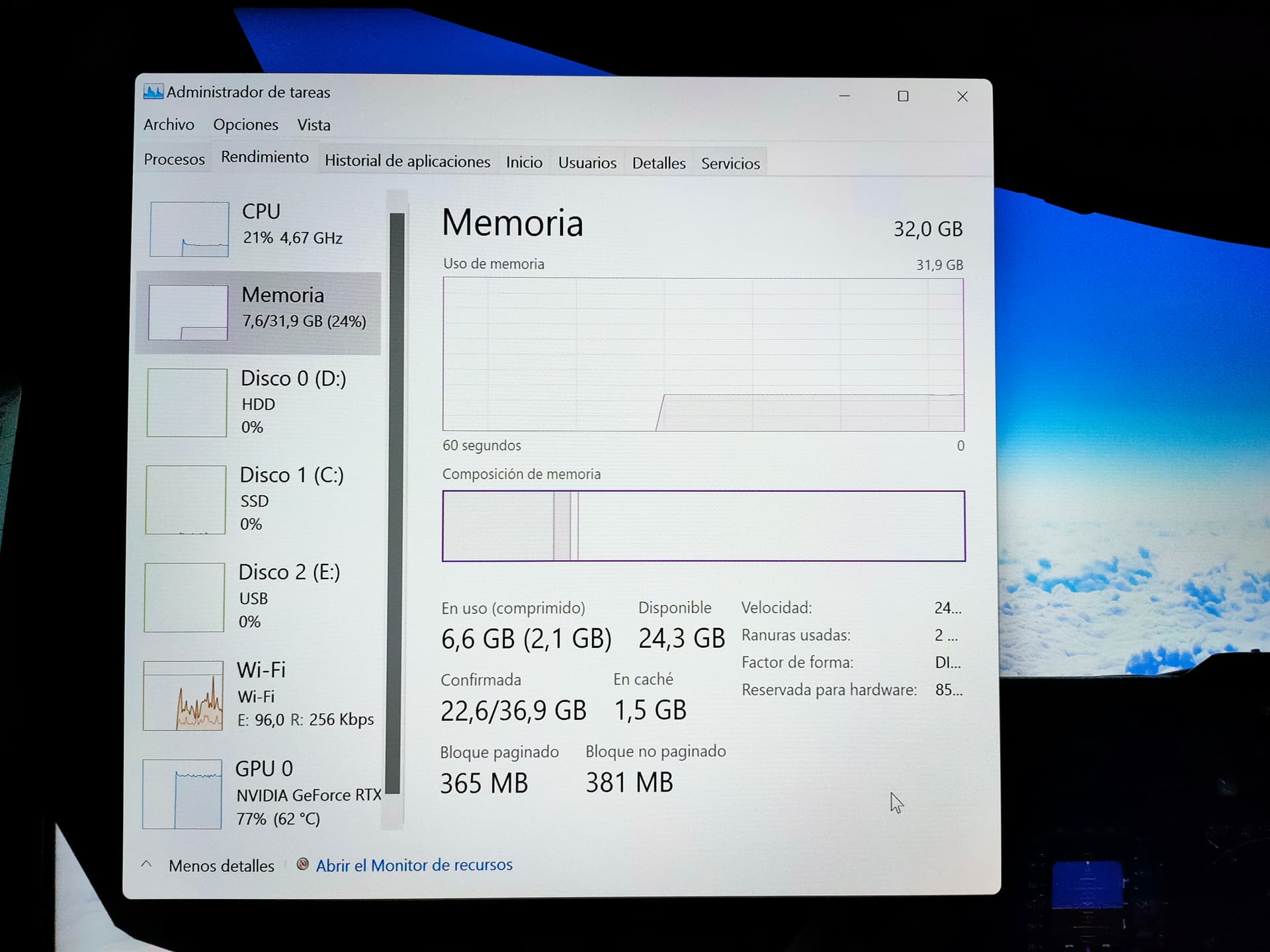The height and width of the screenshot is (952, 1270).
Task: Open the Vista menu
Action: (314, 125)
